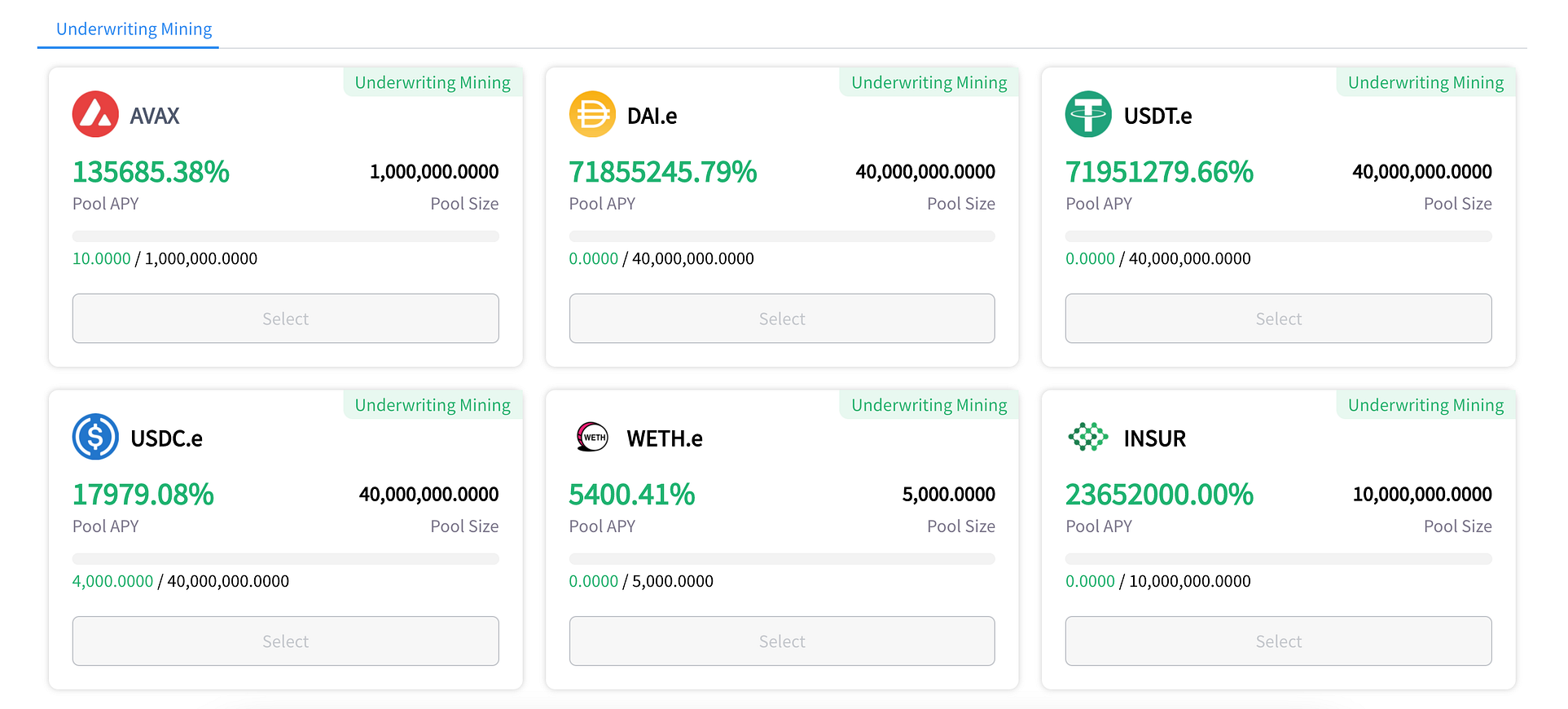The height and width of the screenshot is (709, 1568).
Task: Click the DAI.e pool fill progress bar
Action: 782,236
